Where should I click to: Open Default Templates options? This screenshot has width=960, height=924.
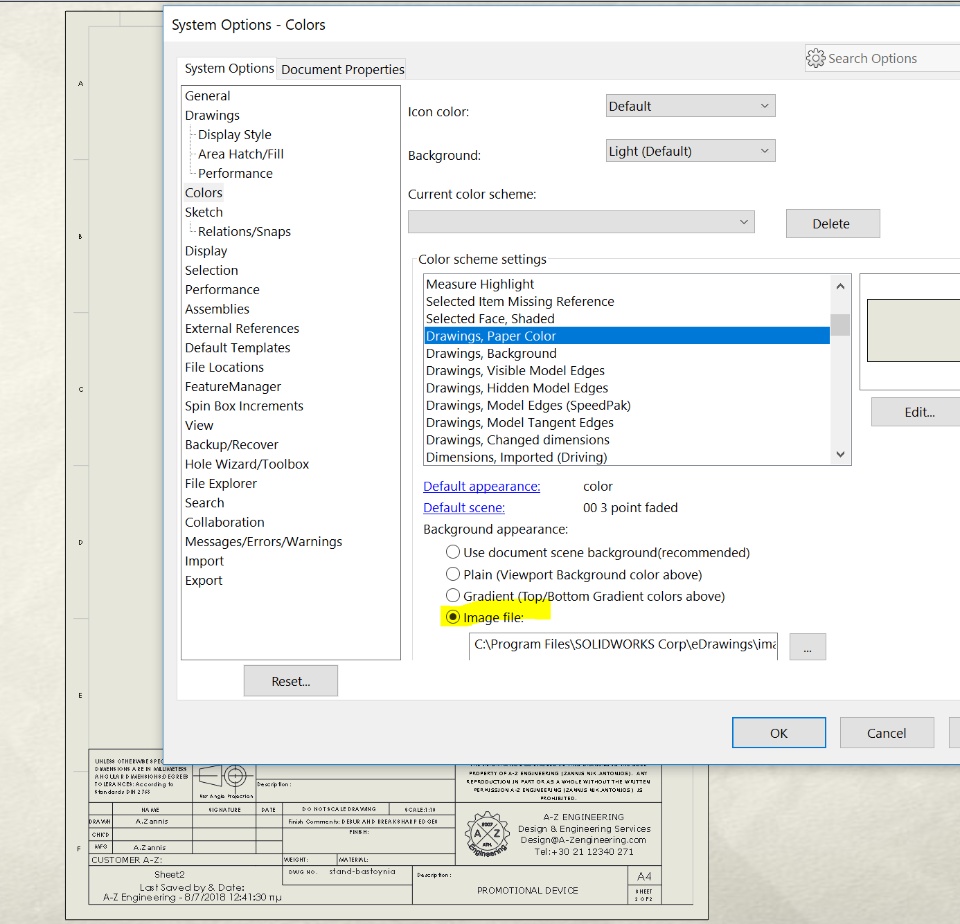coord(237,348)
